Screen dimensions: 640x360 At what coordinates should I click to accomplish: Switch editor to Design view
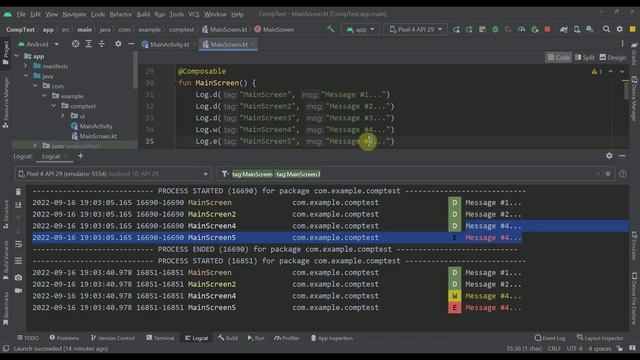pyautogui.click(x=612, y=58)
